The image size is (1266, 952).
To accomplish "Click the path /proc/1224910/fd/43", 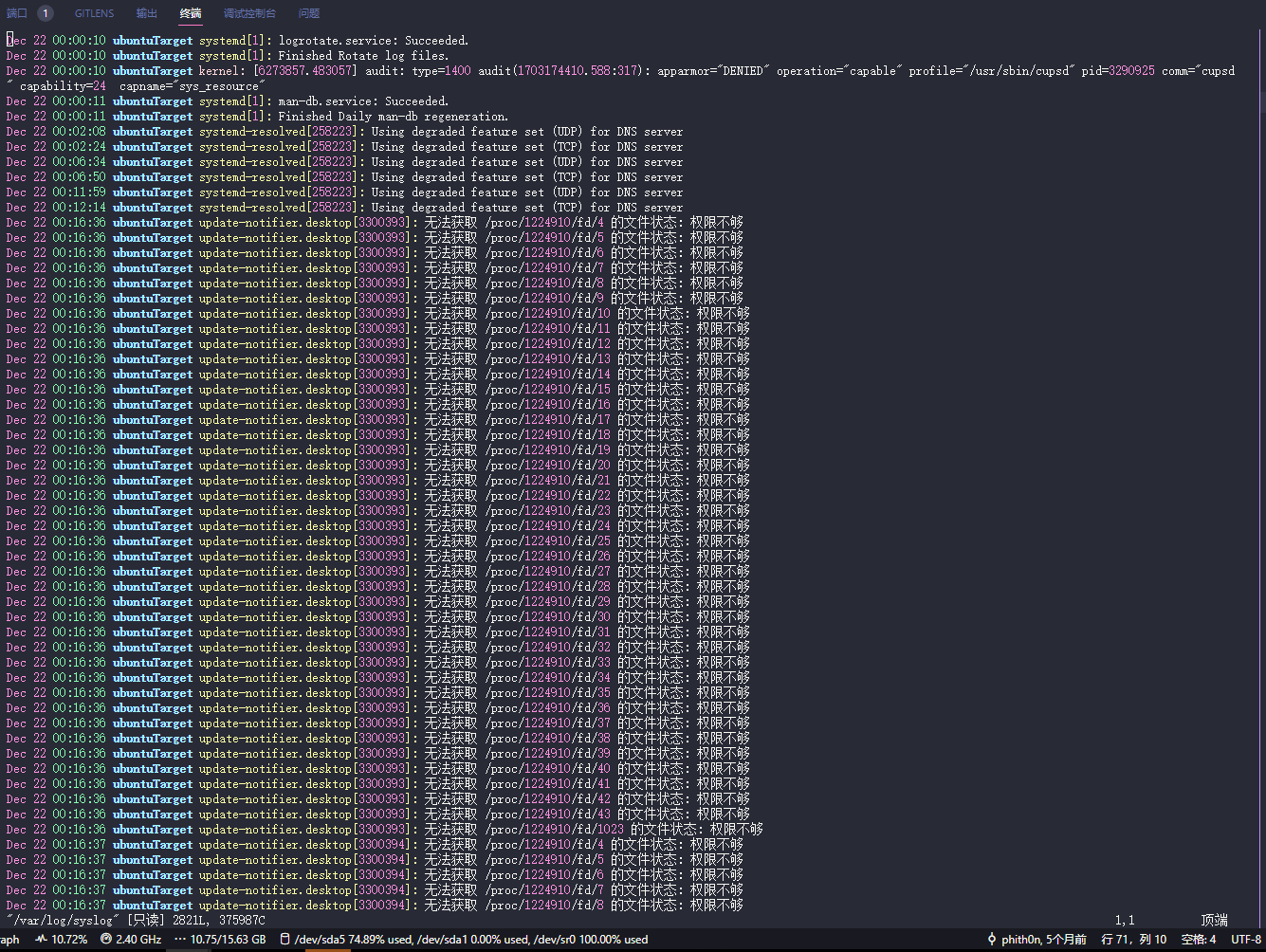I will tap(547, 815).
